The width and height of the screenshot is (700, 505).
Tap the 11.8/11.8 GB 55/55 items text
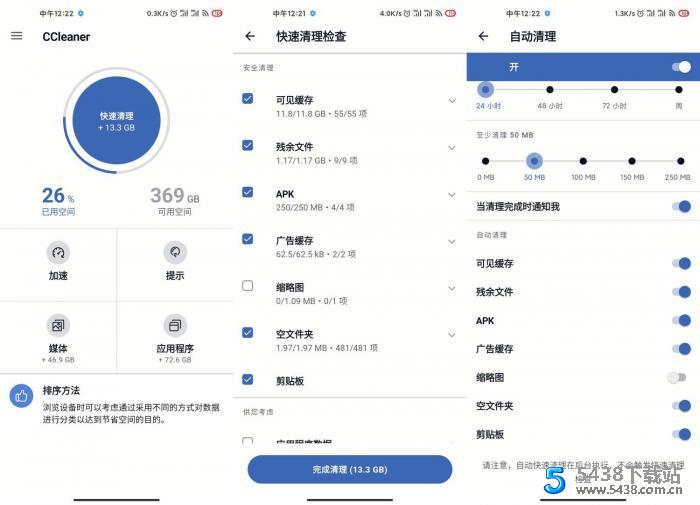click(321, 114)
